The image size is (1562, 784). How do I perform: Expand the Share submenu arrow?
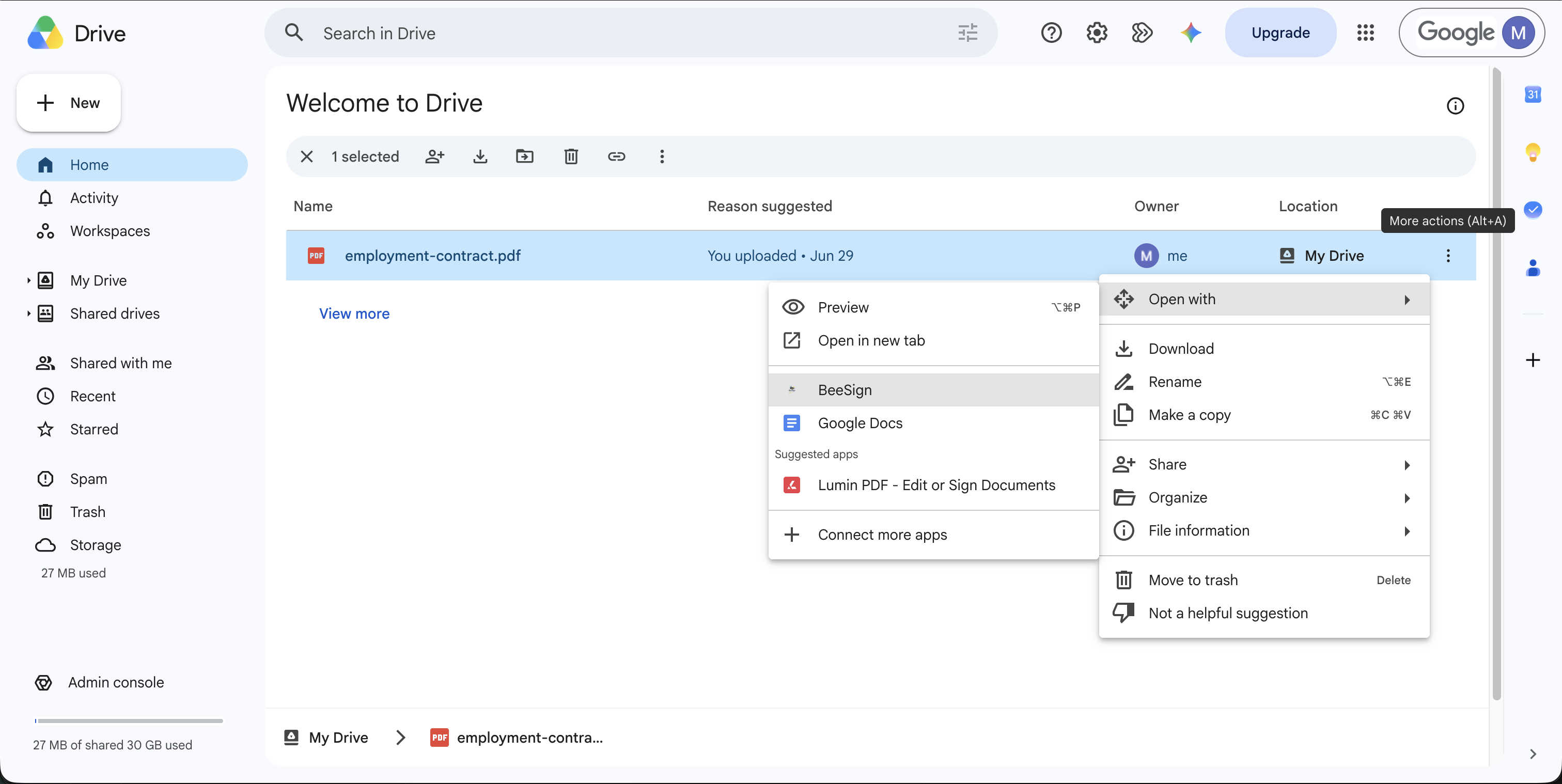pos(1407,465)
